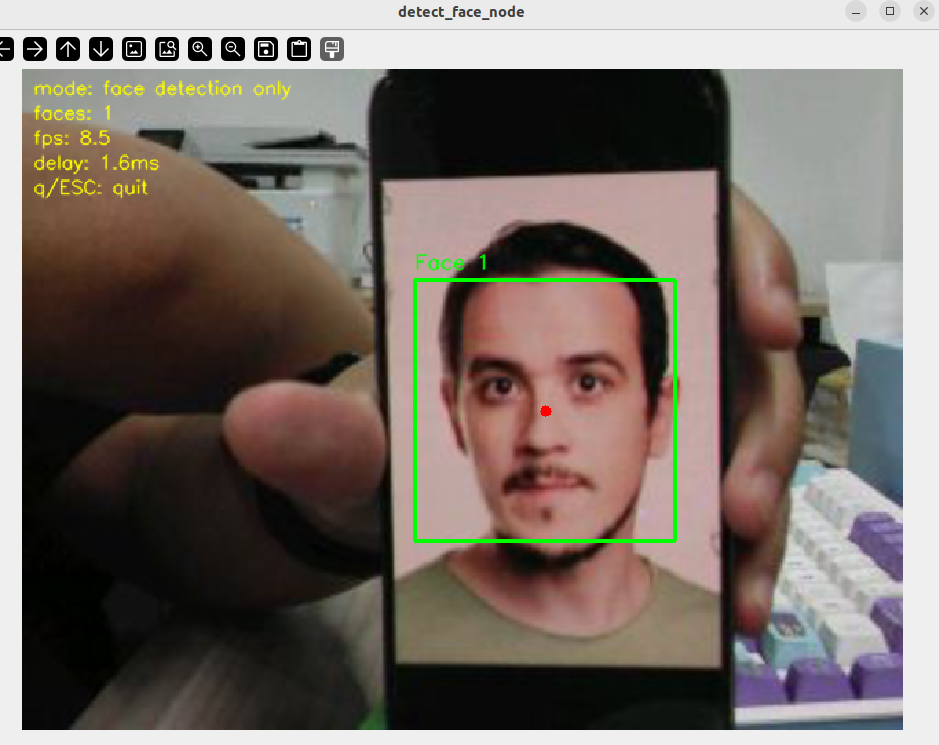The width and height of the screenshot is (939, 745).
Task: Pan the image up with arrow icon
Action: [68, 49]
